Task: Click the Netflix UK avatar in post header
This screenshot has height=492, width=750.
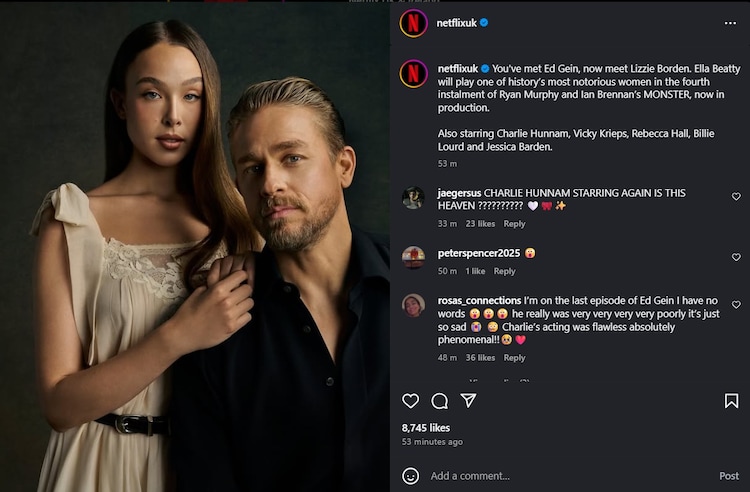Action: tap(414, 23)
